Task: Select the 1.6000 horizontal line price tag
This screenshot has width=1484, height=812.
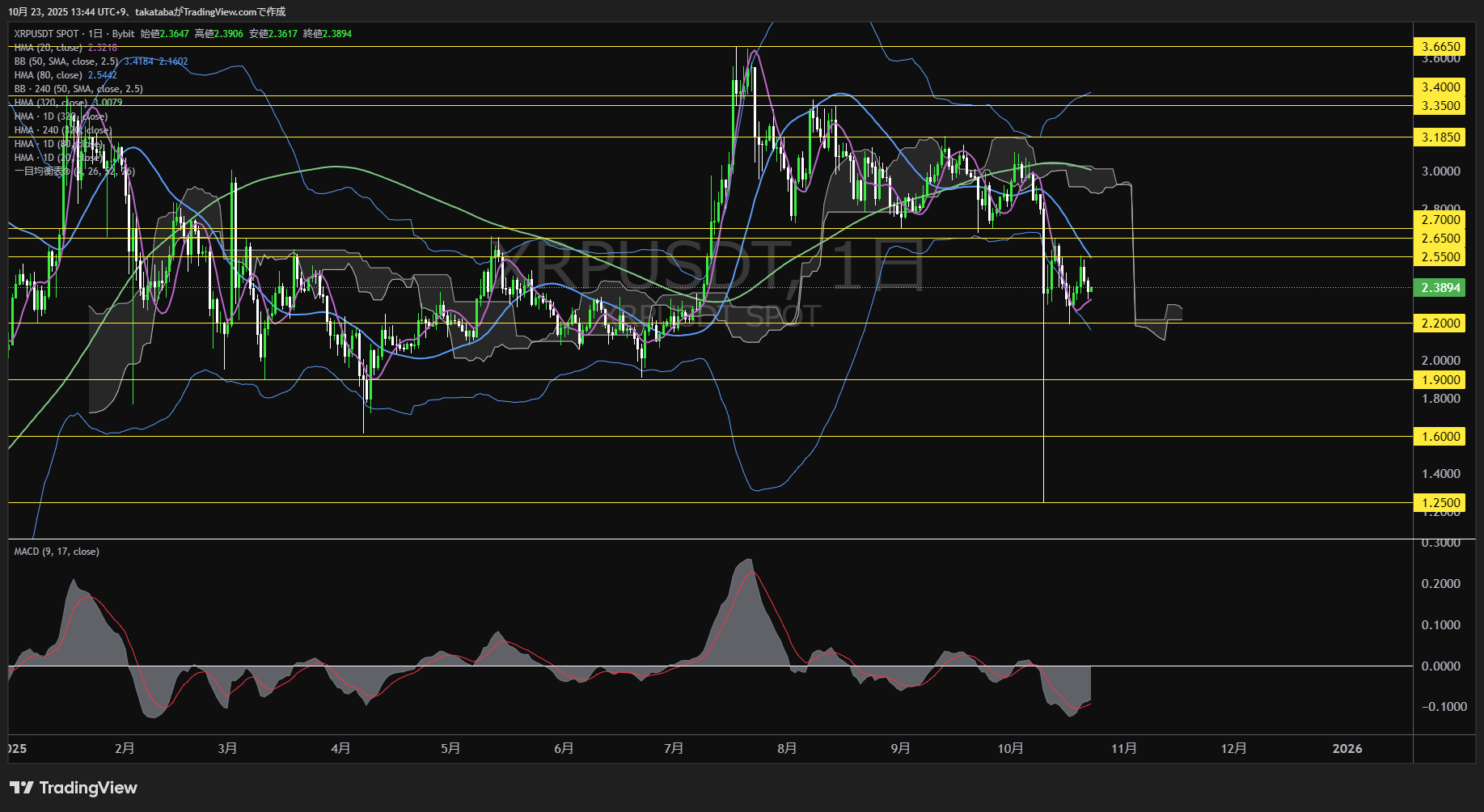Action: coord(1440,437)
